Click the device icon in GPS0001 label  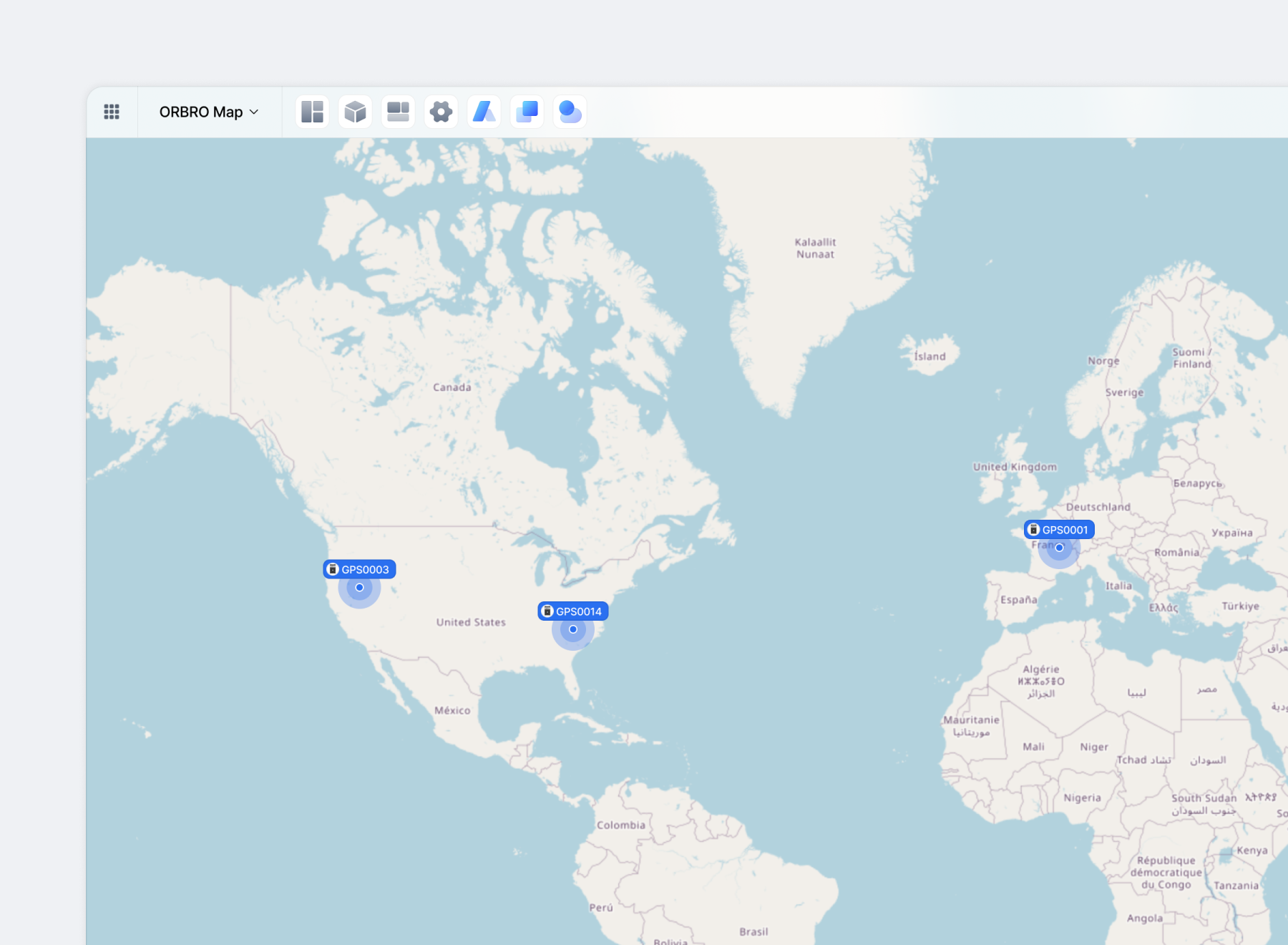tap(1033, 530)
